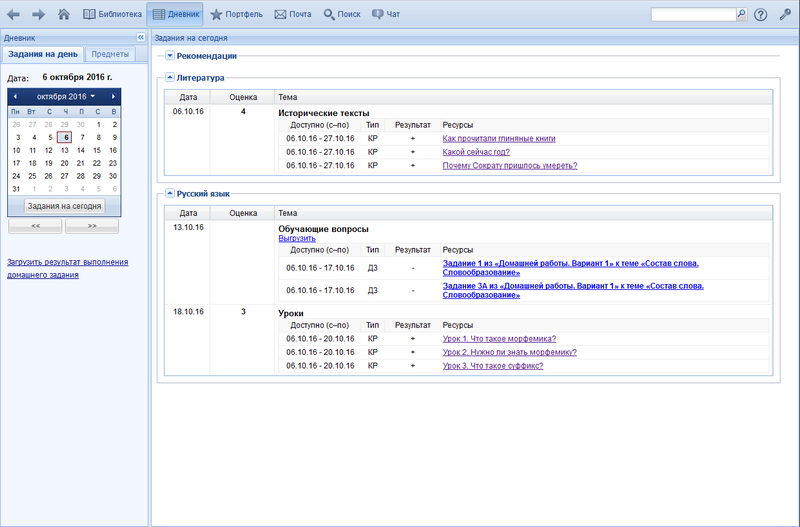Collapse the Литература section
The width and height of the screenshot is (800, 527).
click(x=170, y=78)
